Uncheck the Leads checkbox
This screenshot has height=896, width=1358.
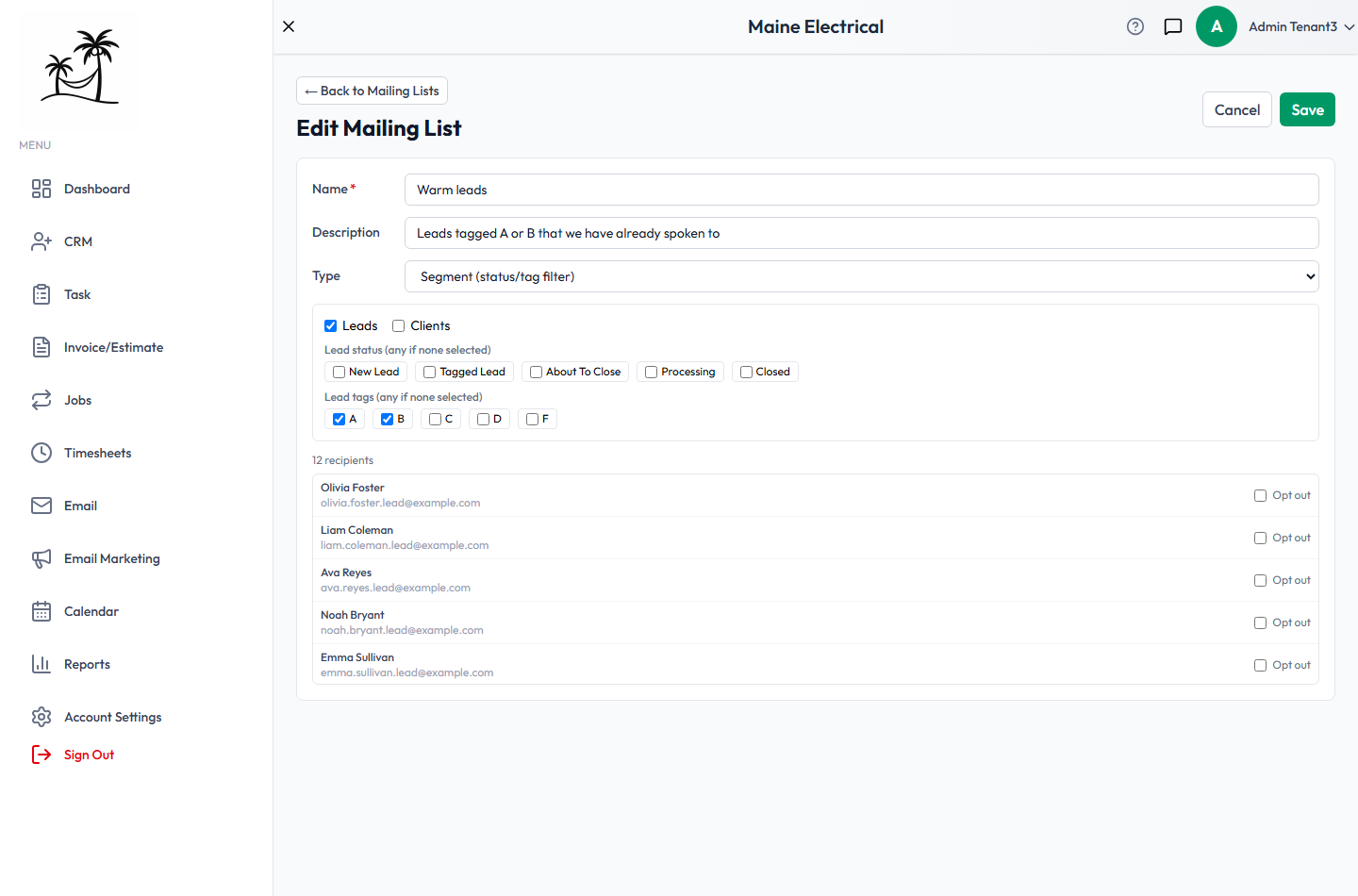pos(330,325)
